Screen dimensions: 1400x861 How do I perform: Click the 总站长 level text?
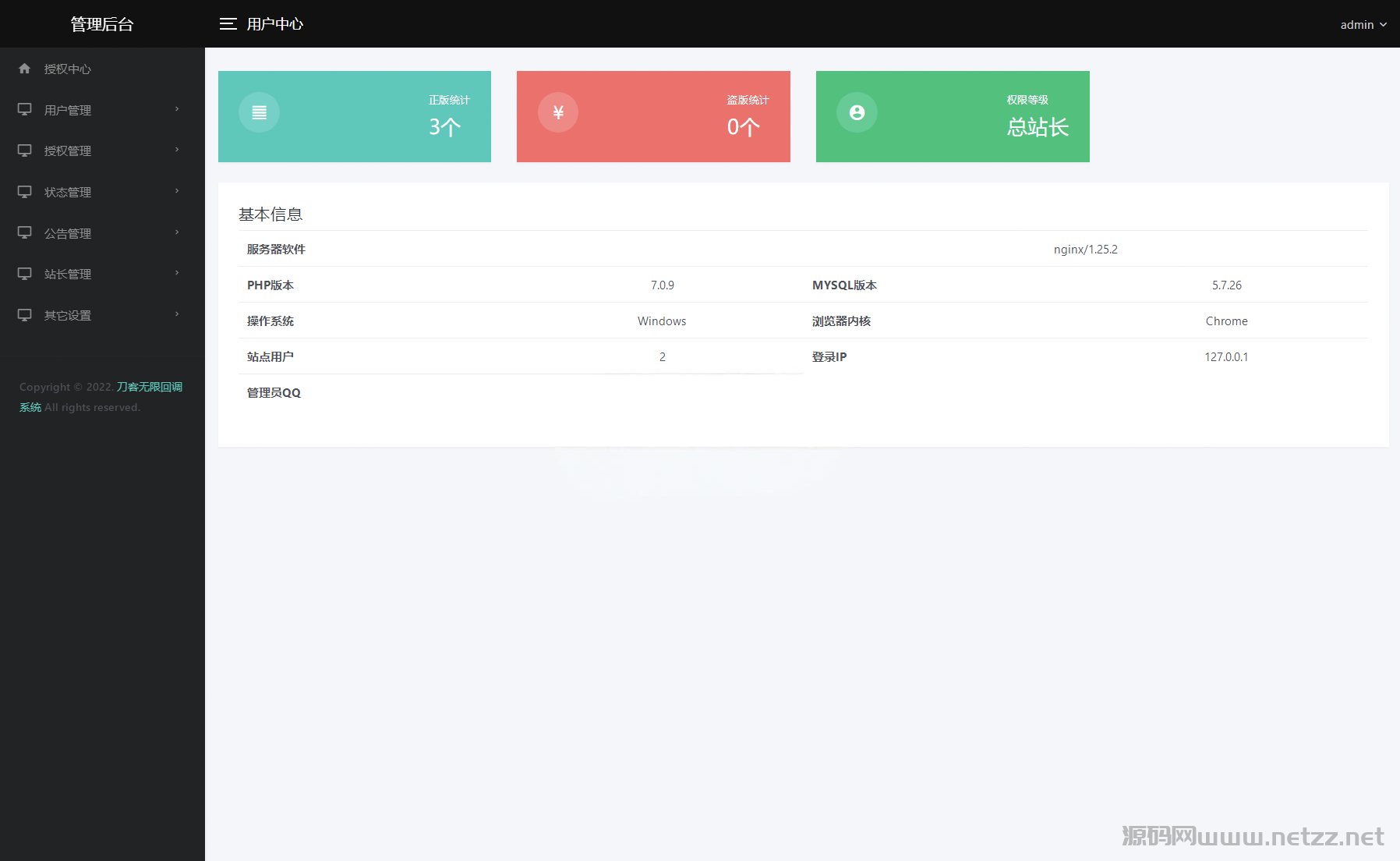pos(1038,126)
